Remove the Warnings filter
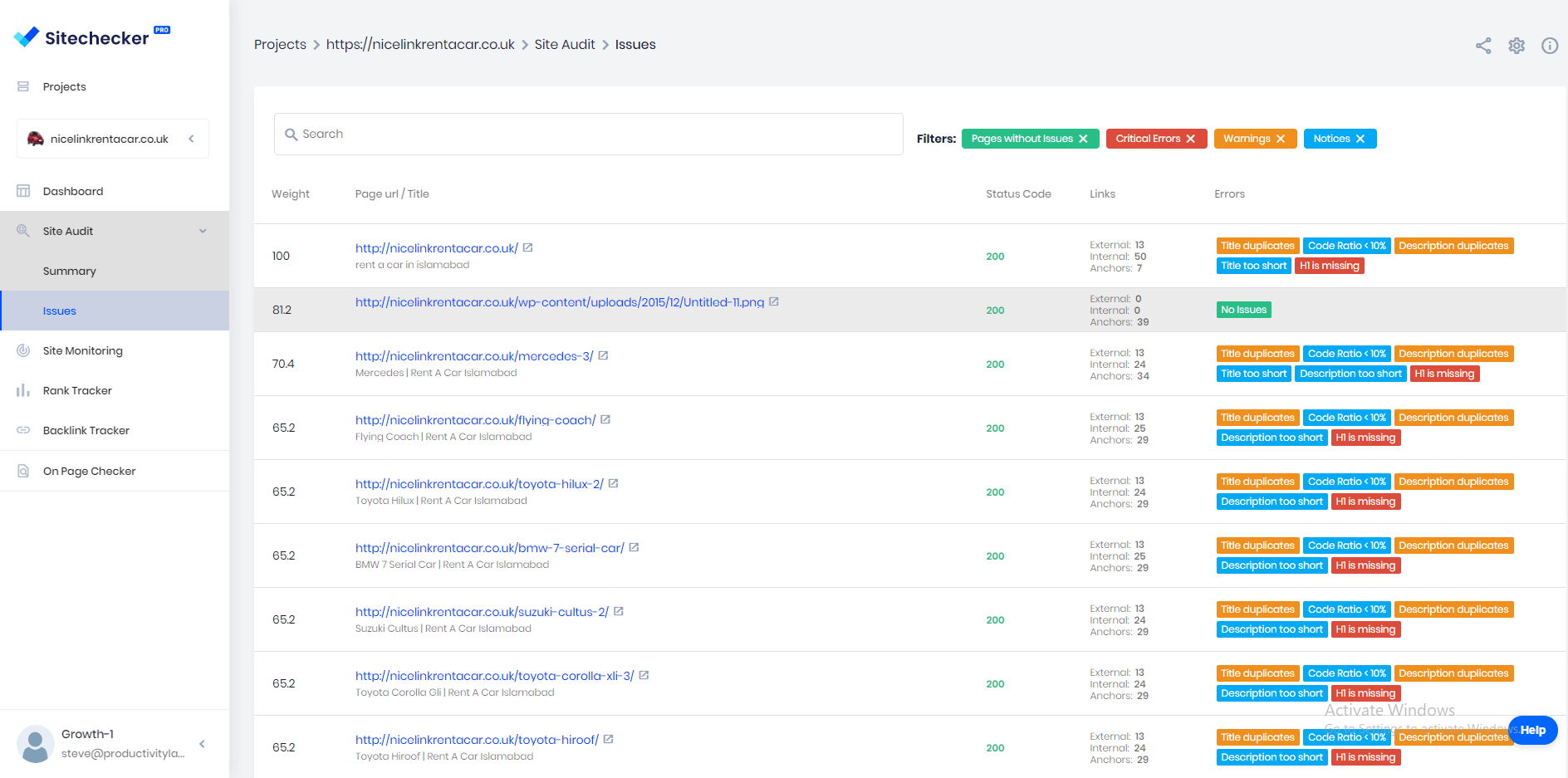The height and width of the screenshot is (778, 1568). pyautogui.click(x=1280, y=139)
